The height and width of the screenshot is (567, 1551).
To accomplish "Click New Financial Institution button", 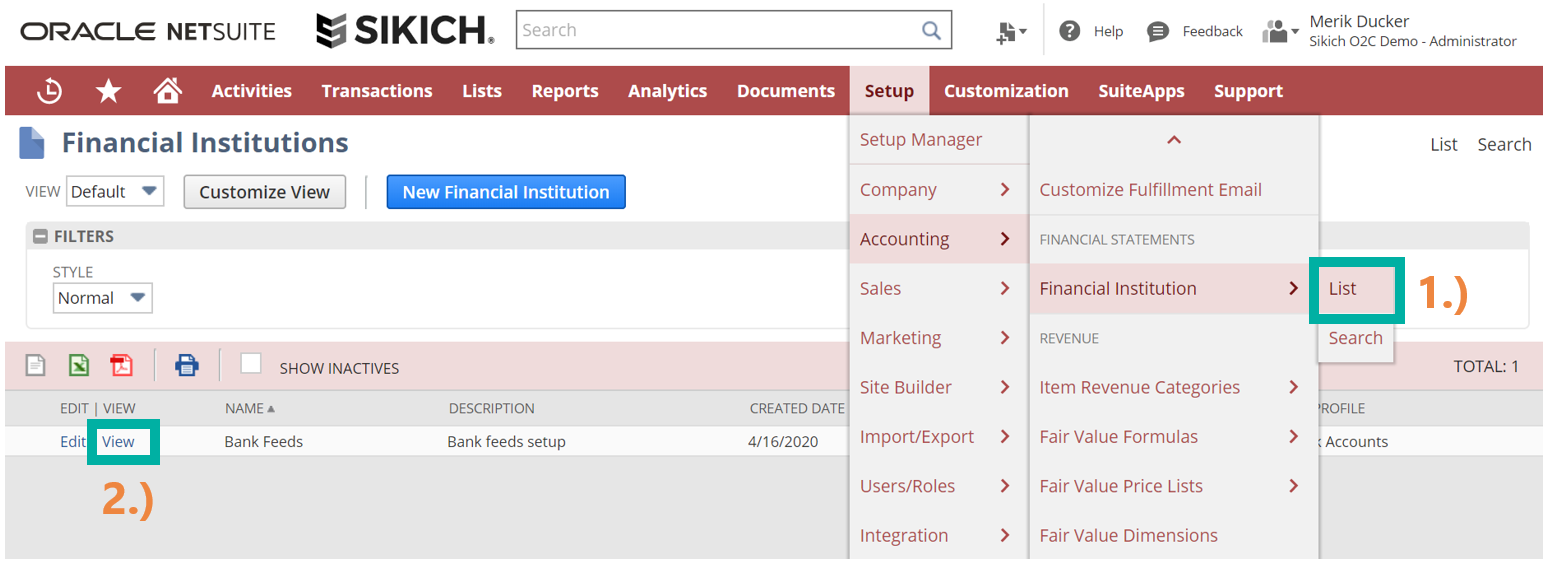I will pyautogui.click(x=505, y=192).
